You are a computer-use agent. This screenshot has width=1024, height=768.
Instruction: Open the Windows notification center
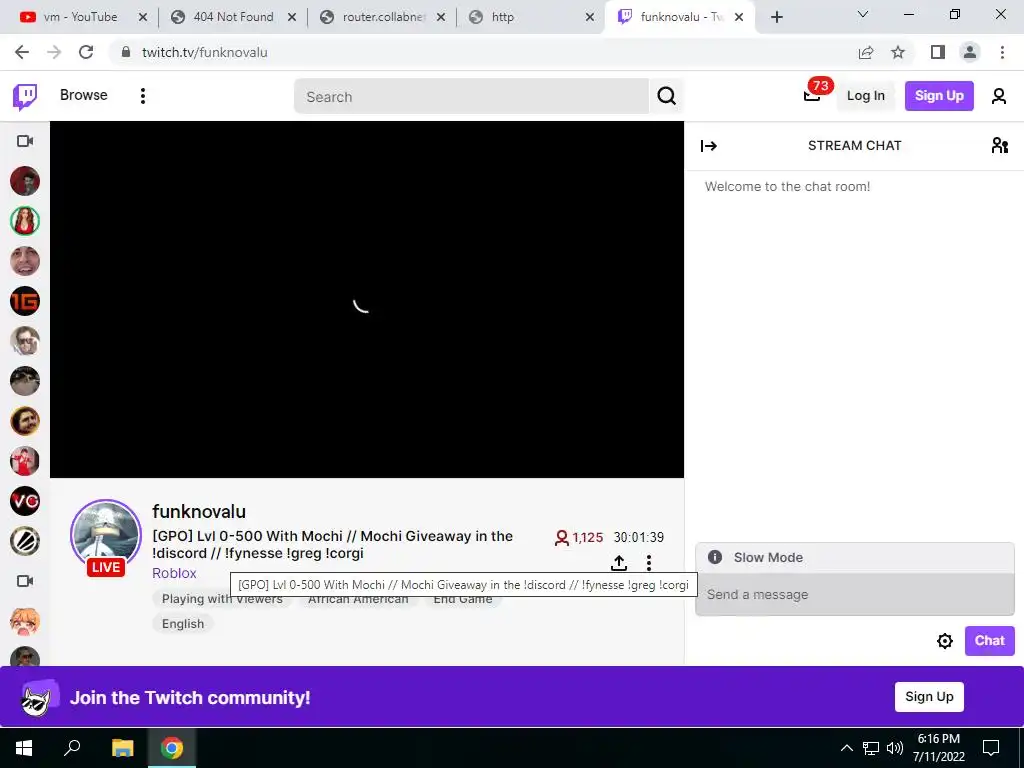pos(991,748)
